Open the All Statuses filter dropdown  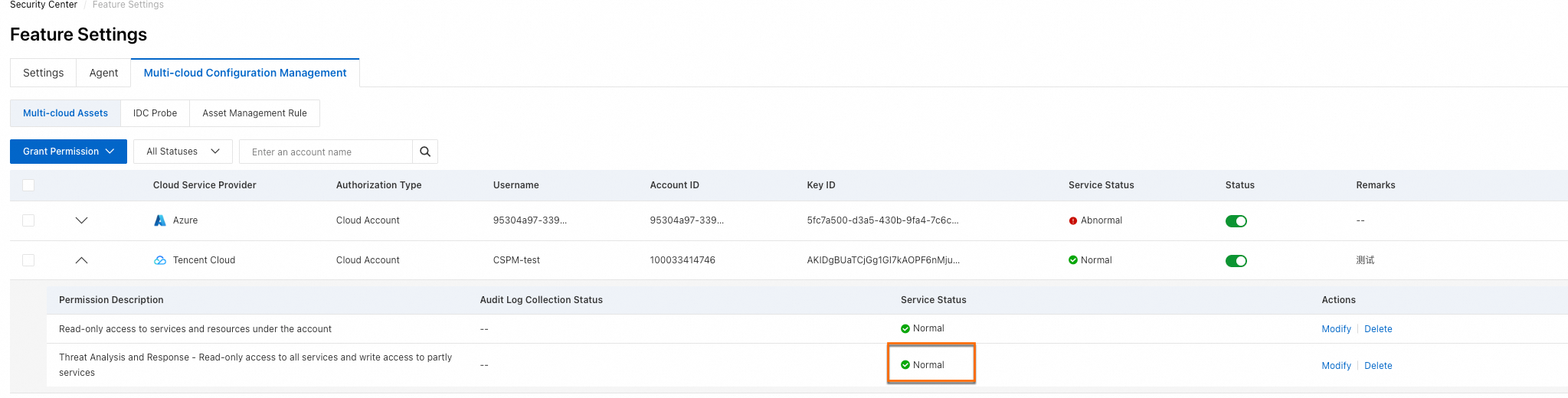[x=183, y=152]
